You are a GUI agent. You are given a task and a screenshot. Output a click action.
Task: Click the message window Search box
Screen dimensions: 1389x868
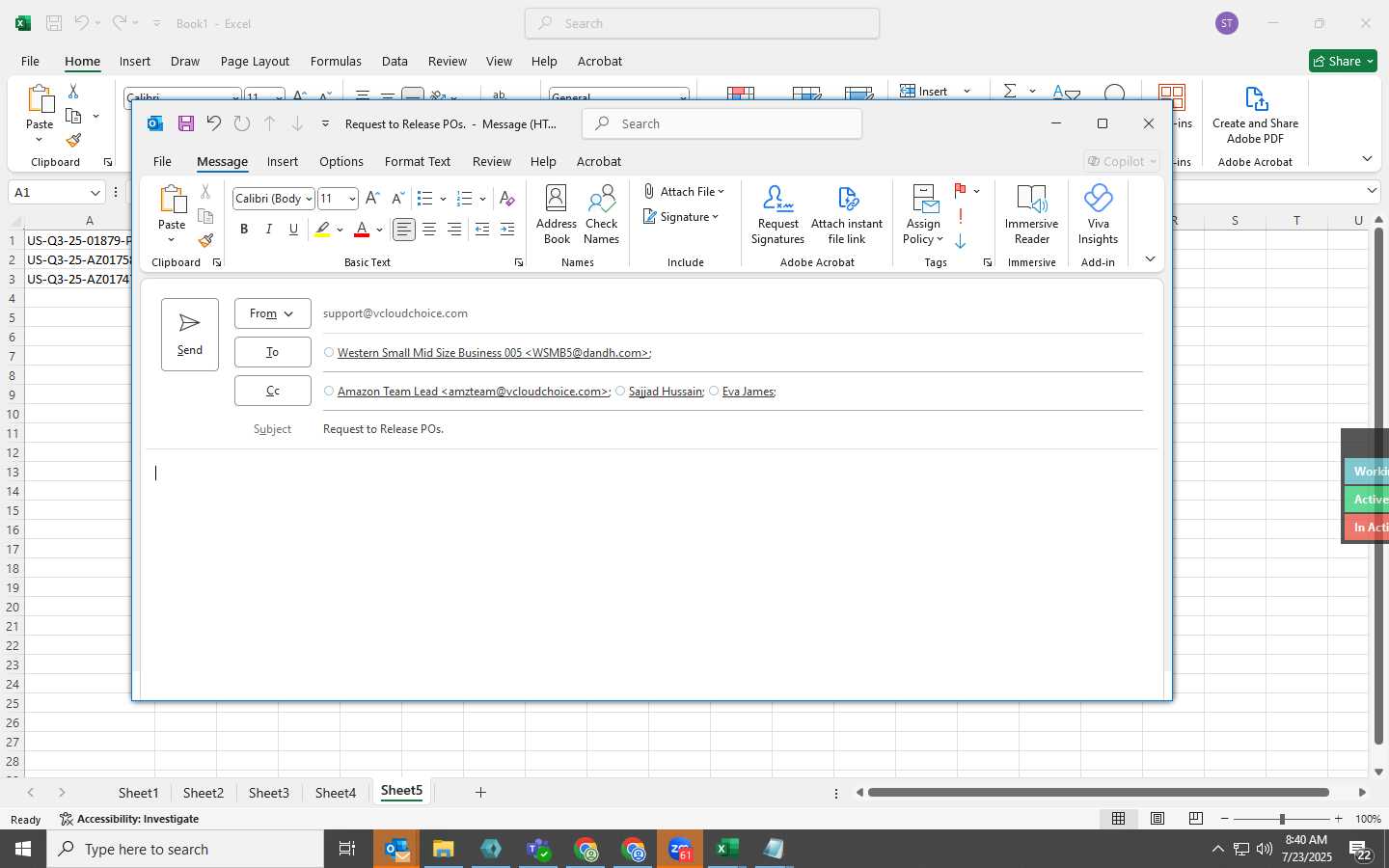click(722, 123)
